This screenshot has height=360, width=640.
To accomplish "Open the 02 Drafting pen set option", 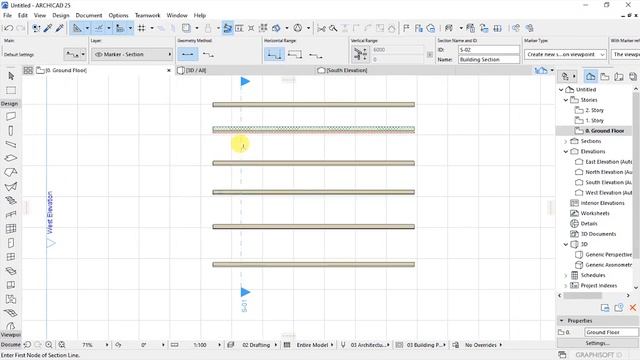I will 256,345.
